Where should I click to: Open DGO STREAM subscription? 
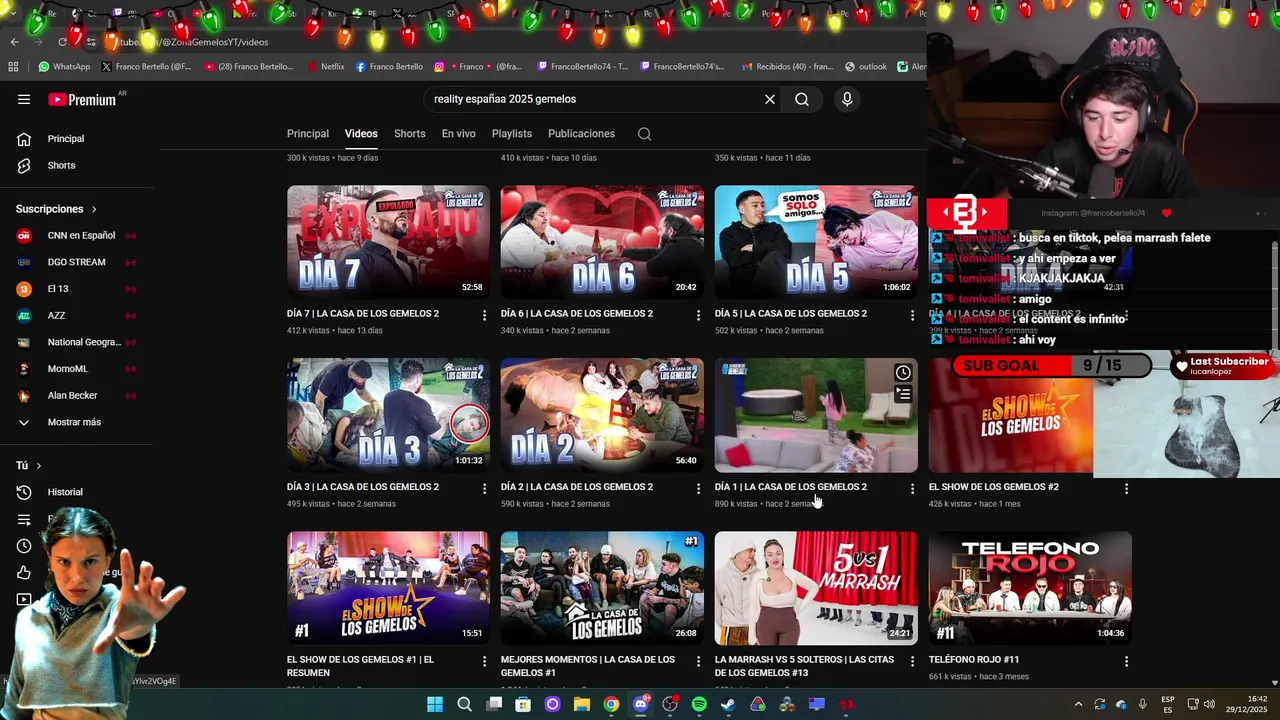coord(77,262)
